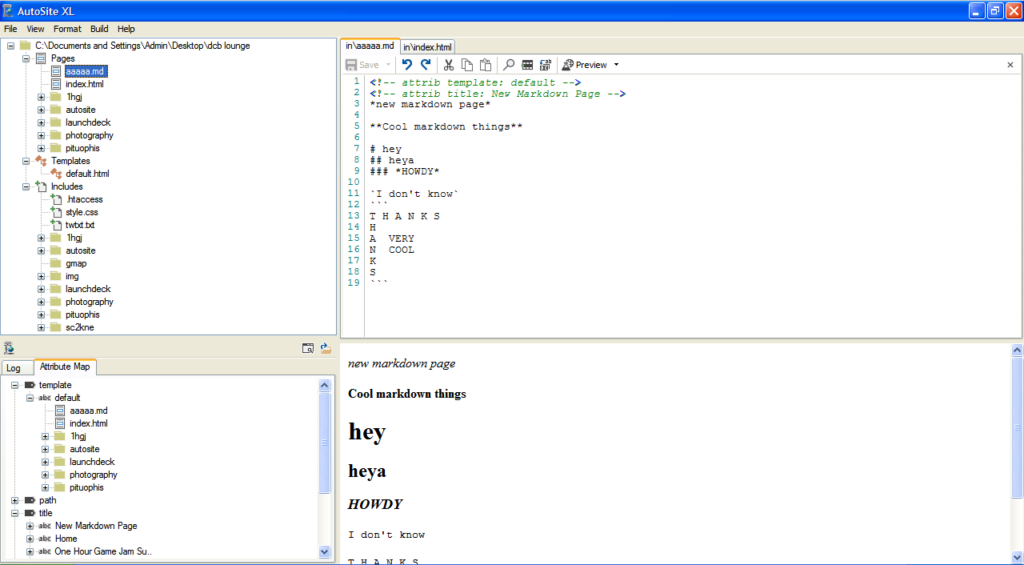Click the Copy icon in editor toolbar
The image size is (1024, 565).
[x=467, y=64]
